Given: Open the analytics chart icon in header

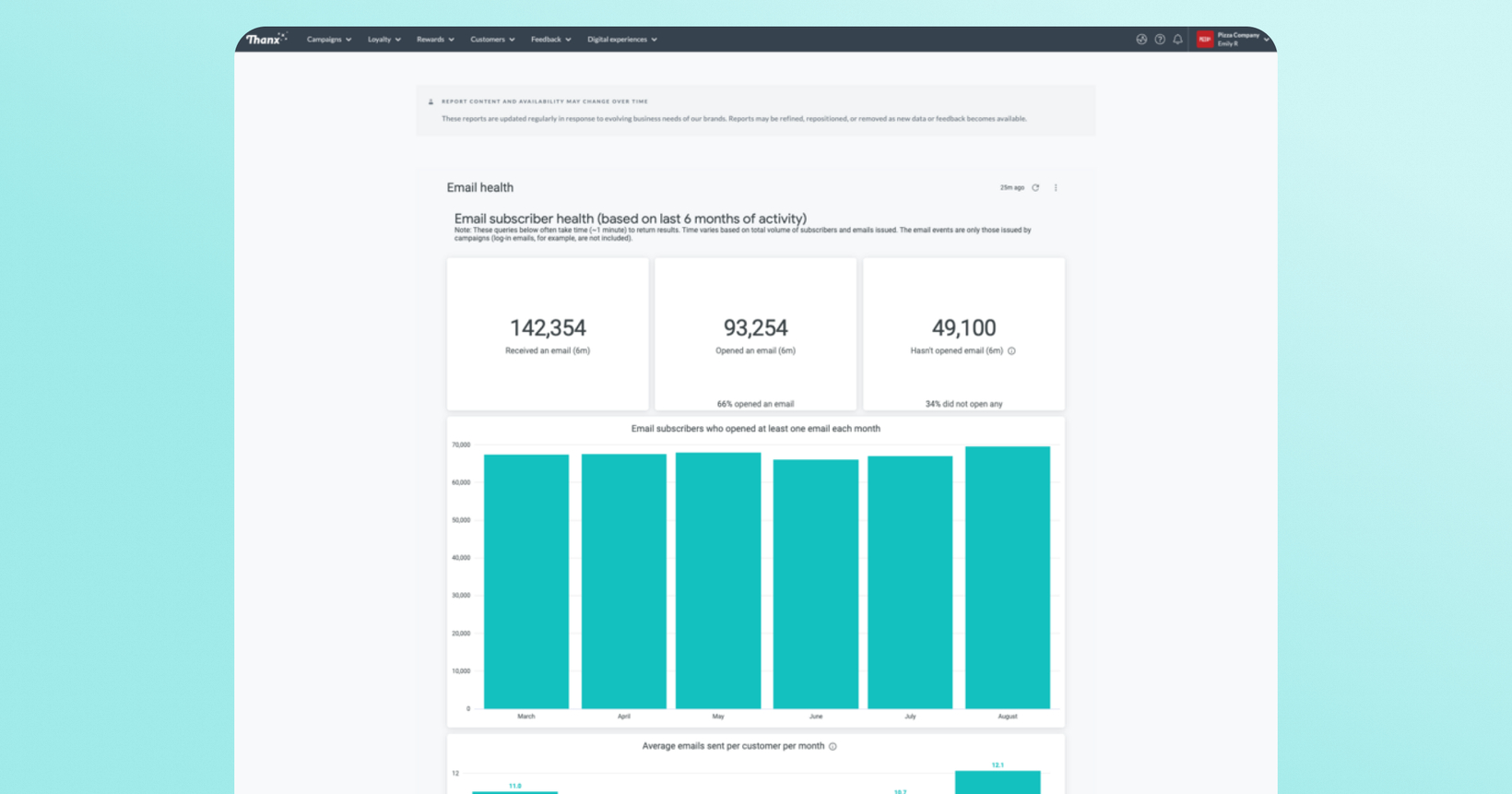Looking at the screenshot, I should click(x=1141, y=40).
